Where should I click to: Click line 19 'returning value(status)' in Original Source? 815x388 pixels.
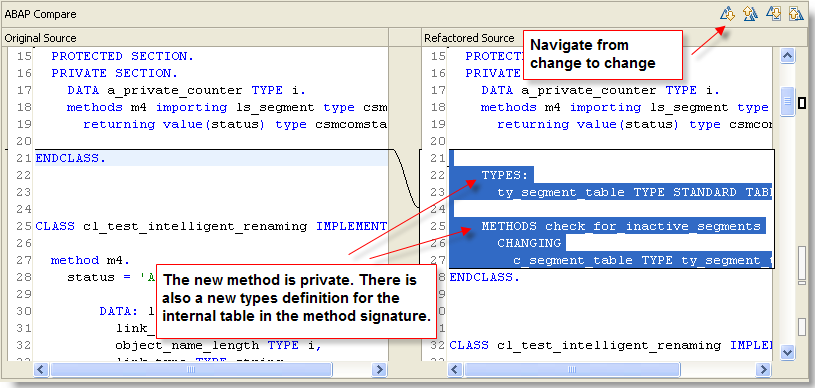pos(175,125)
